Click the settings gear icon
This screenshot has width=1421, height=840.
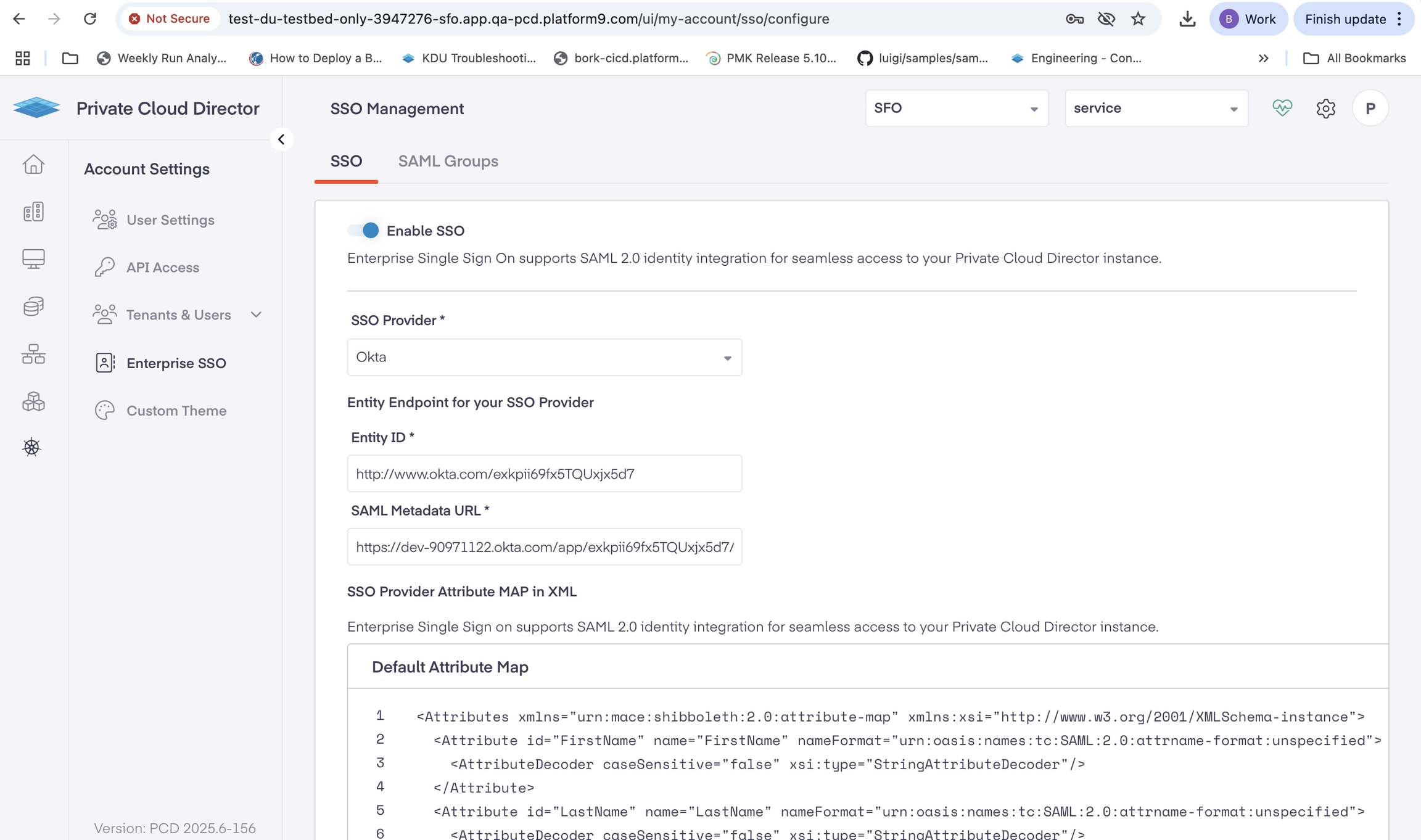pyautogui.click(x=1325, y=109)
